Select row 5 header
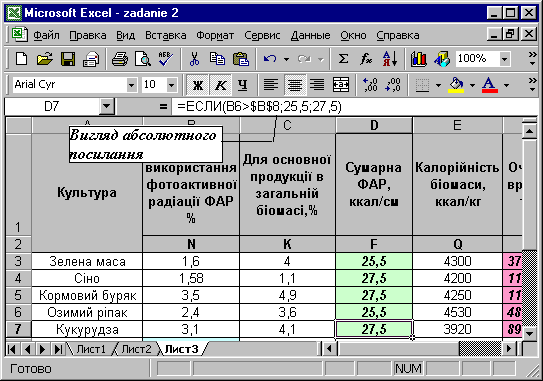Viewport: 543px width, 381px height. click(x=18, y=295)
